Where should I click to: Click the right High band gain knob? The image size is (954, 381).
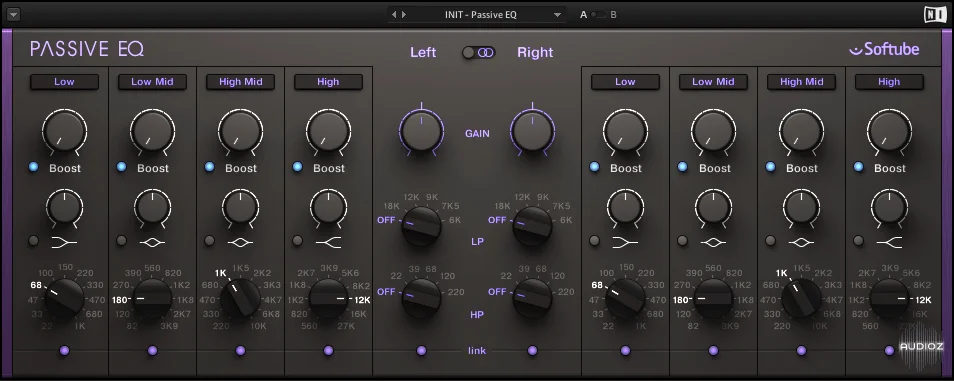(x=889, y=131)
